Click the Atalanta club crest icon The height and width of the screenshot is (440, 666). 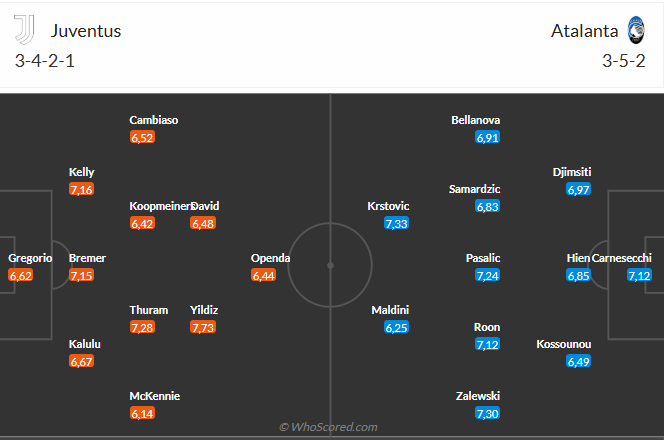click(637, 30)
